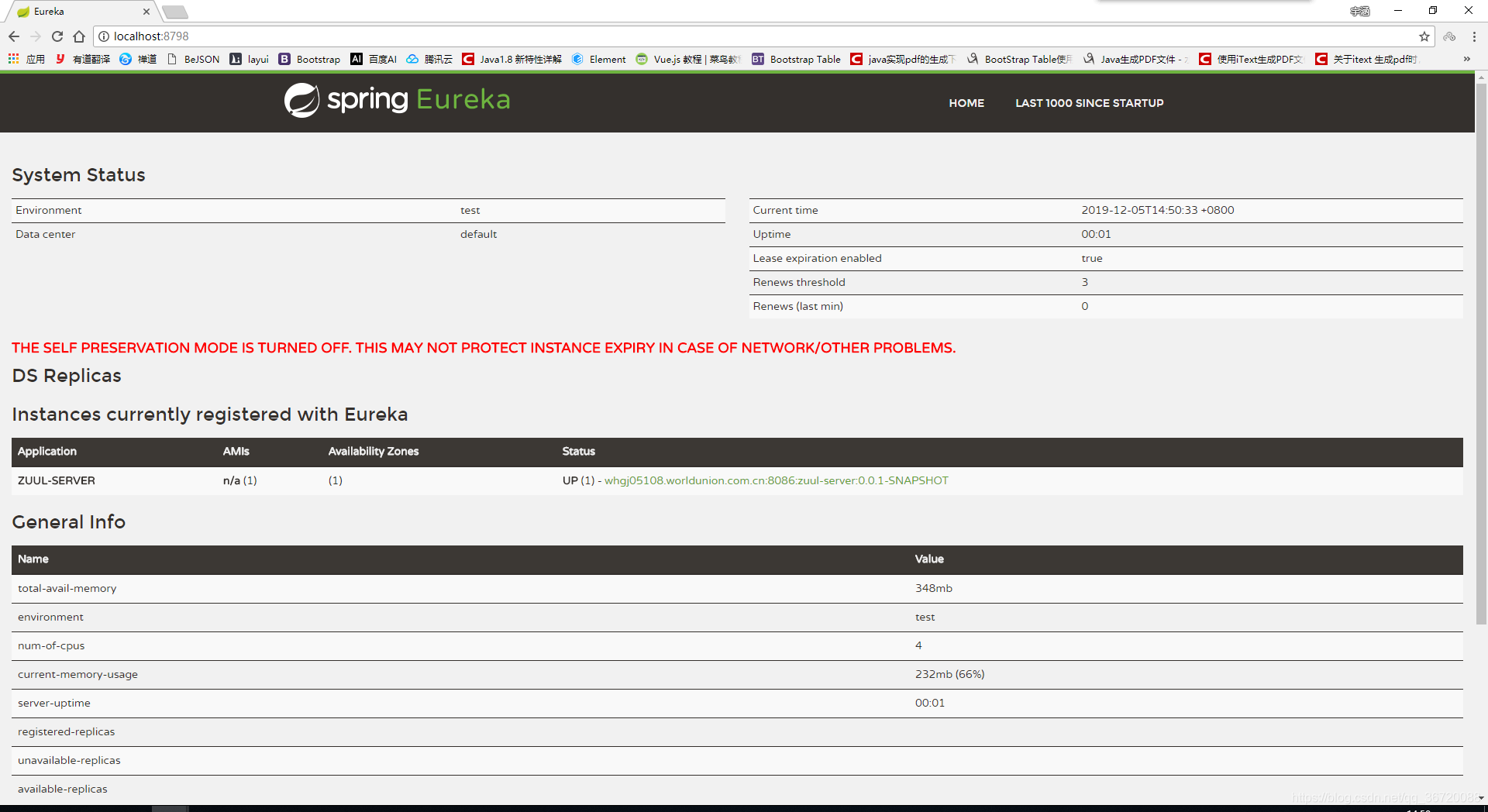Click the Status column header
The height and width of the screenshot is (812, 1488).
[x=579, y=451]
